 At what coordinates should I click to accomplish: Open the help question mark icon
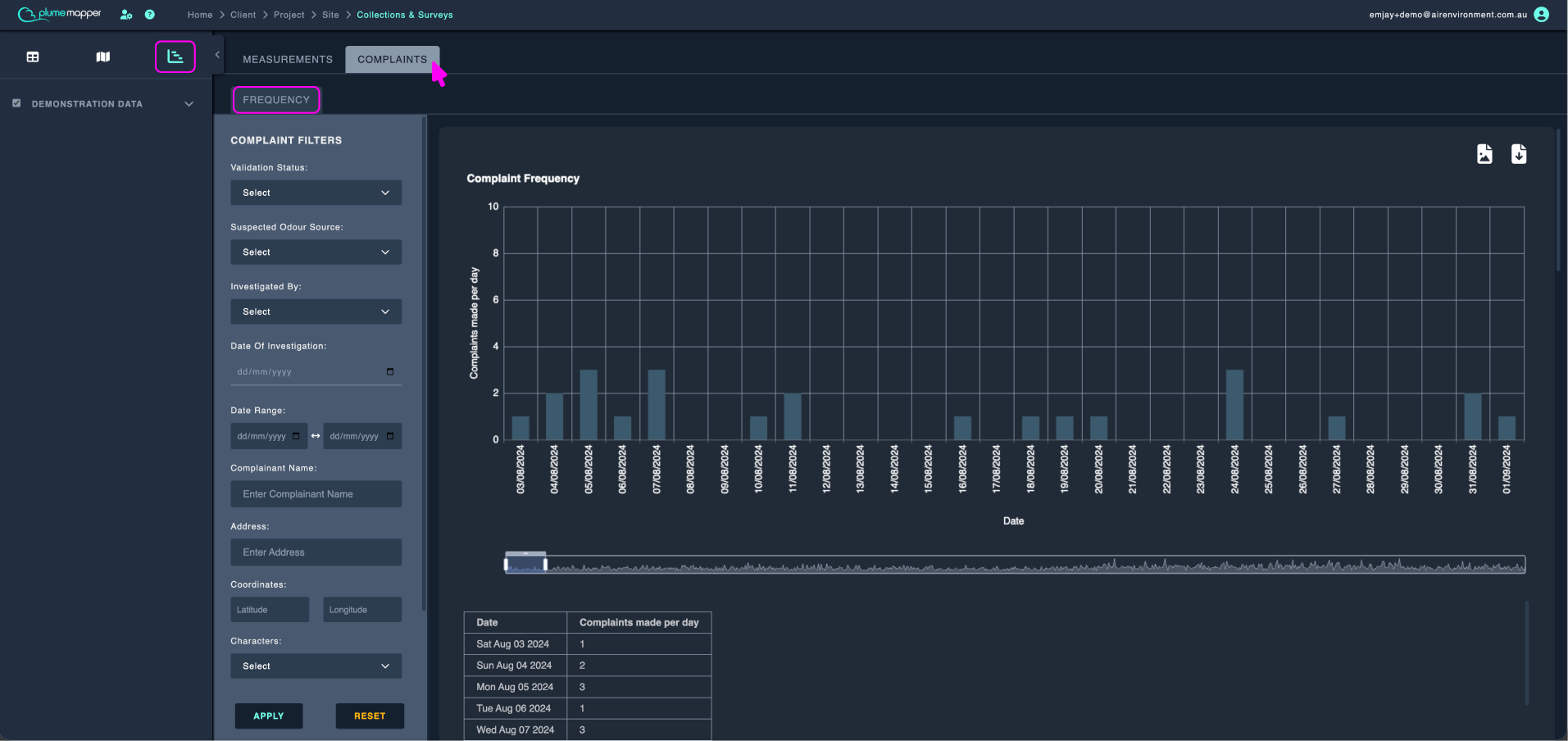[x=150, y=15]
